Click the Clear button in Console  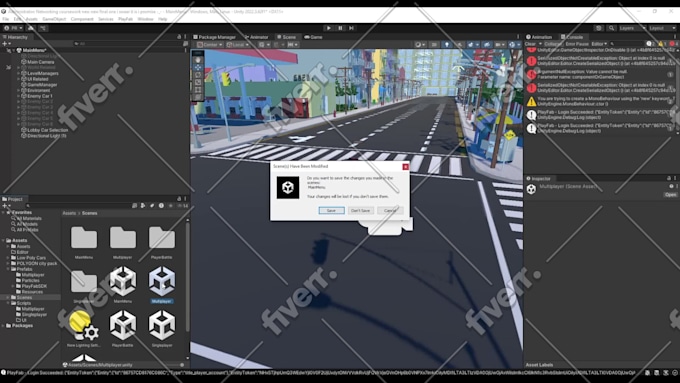tap(530, 44)
